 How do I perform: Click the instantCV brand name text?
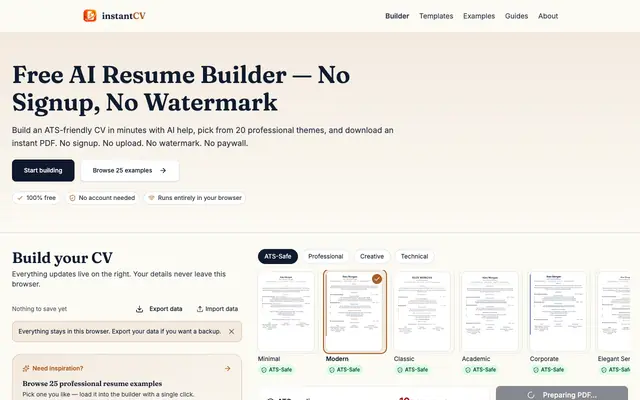coord(124,16)
